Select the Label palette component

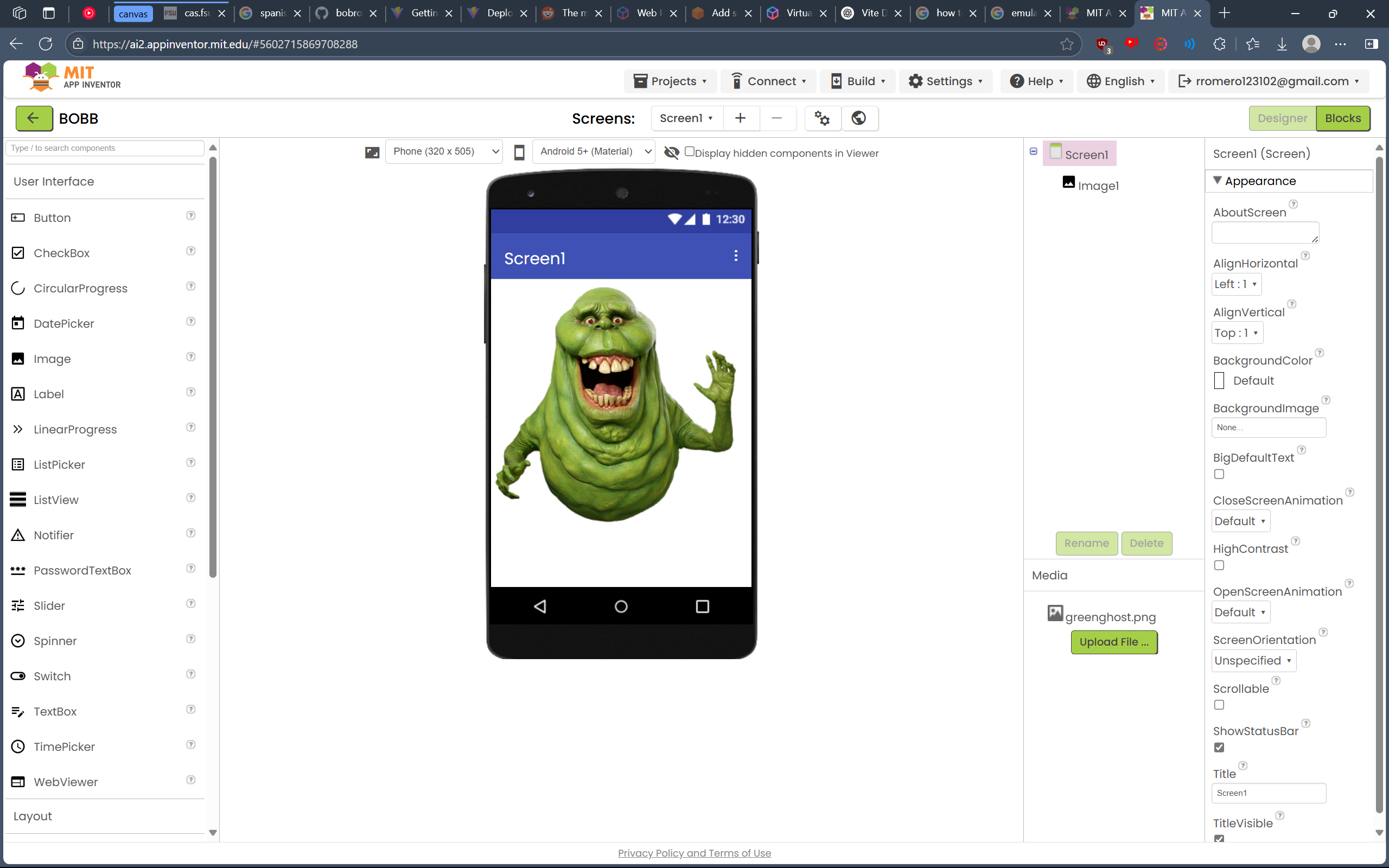click(x=49, y=394)
